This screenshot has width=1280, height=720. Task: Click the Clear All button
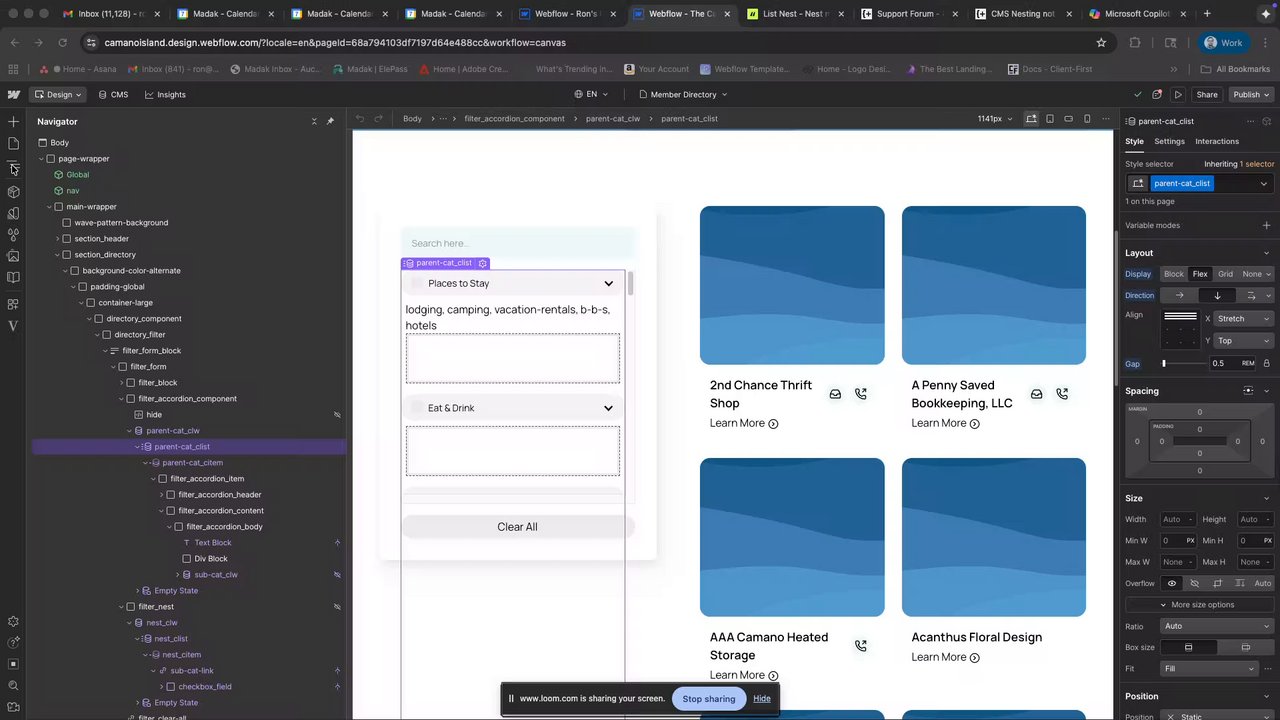(518, 527)
